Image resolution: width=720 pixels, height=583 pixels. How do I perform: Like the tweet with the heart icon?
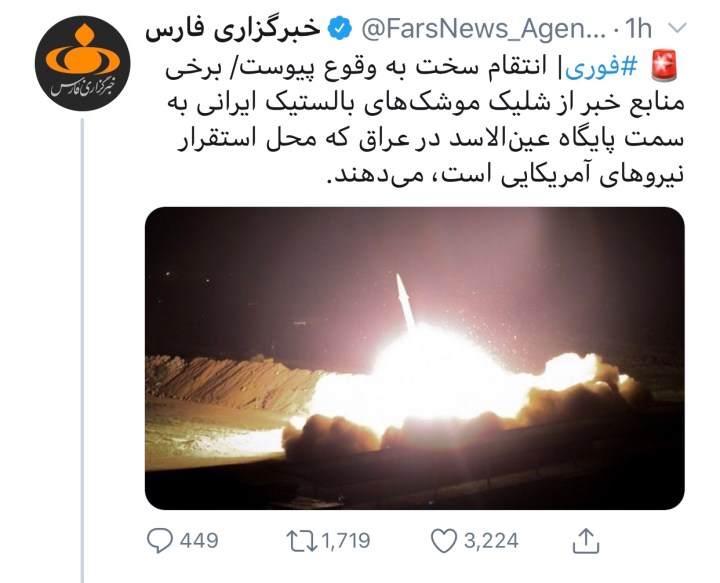coord(444,541)
